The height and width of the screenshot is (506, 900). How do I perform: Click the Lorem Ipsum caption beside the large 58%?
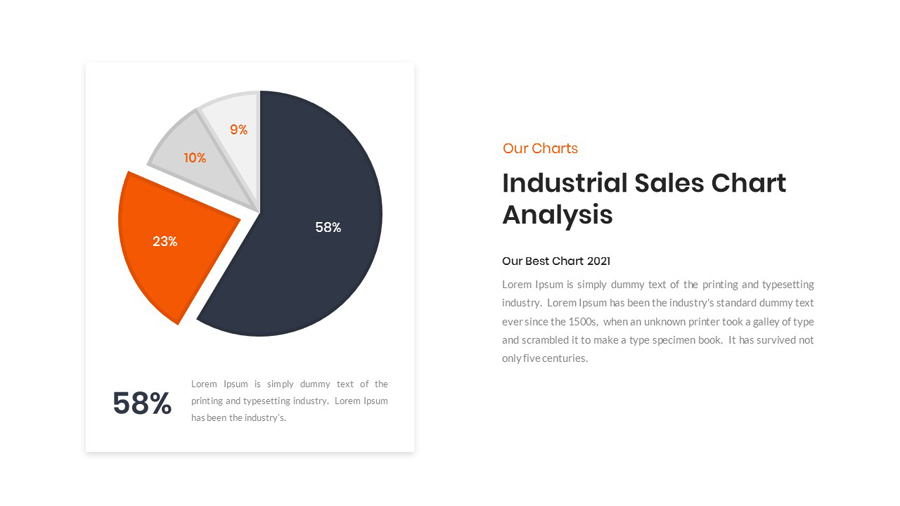(x=289, y=400)
